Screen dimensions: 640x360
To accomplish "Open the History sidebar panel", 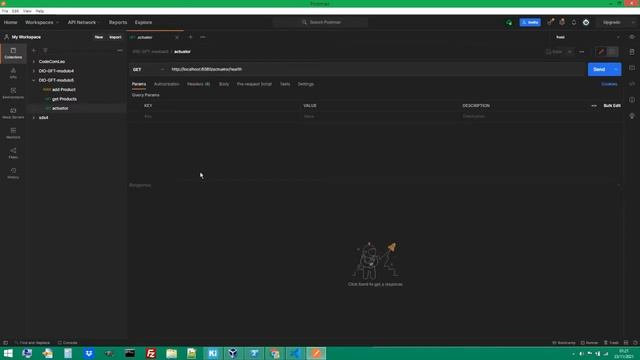I will (x=13, y=173).
